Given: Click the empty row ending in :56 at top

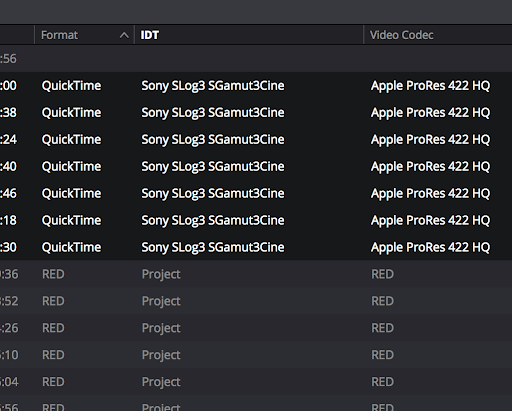Looking at the screenshot, I should (x=256, y=59).
